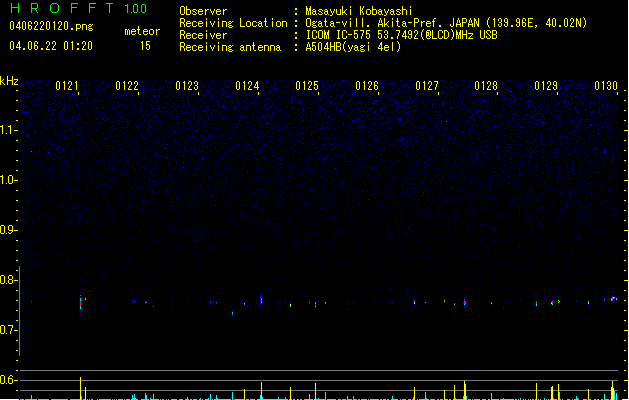
Task: Click the 0122 time marker
Action: 127,86
